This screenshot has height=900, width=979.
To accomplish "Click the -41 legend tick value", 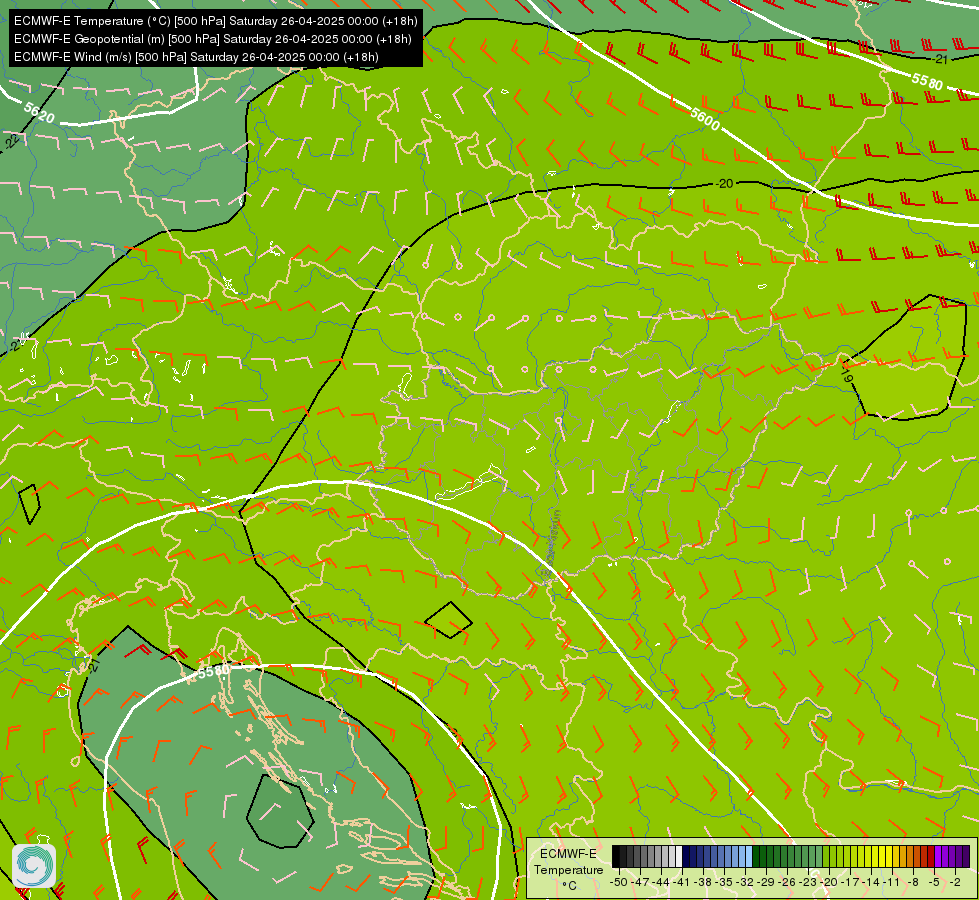I will pyautogui.click(x=682, y=883).
